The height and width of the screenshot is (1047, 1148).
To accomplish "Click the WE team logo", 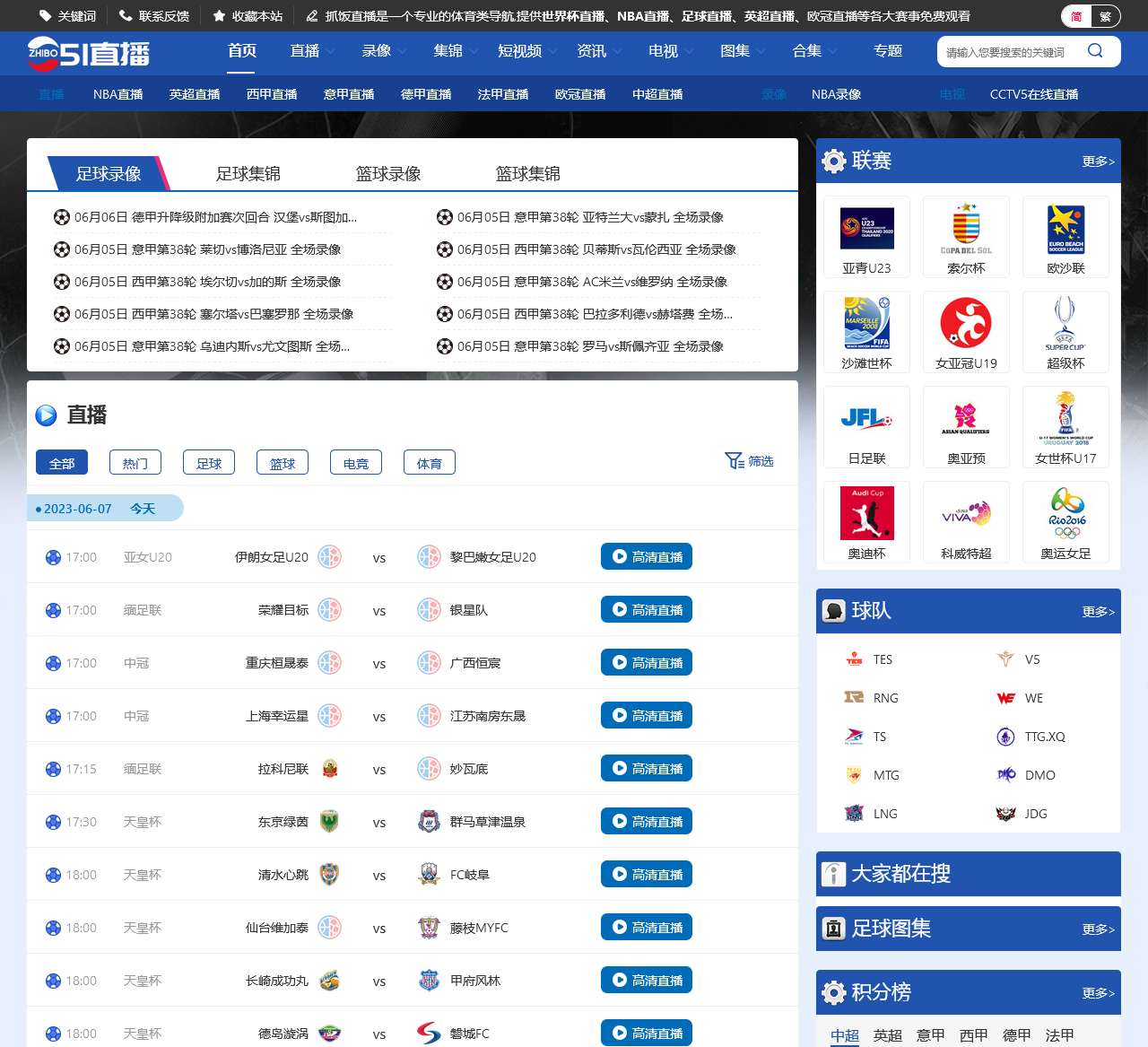I will click(1005, 698).
